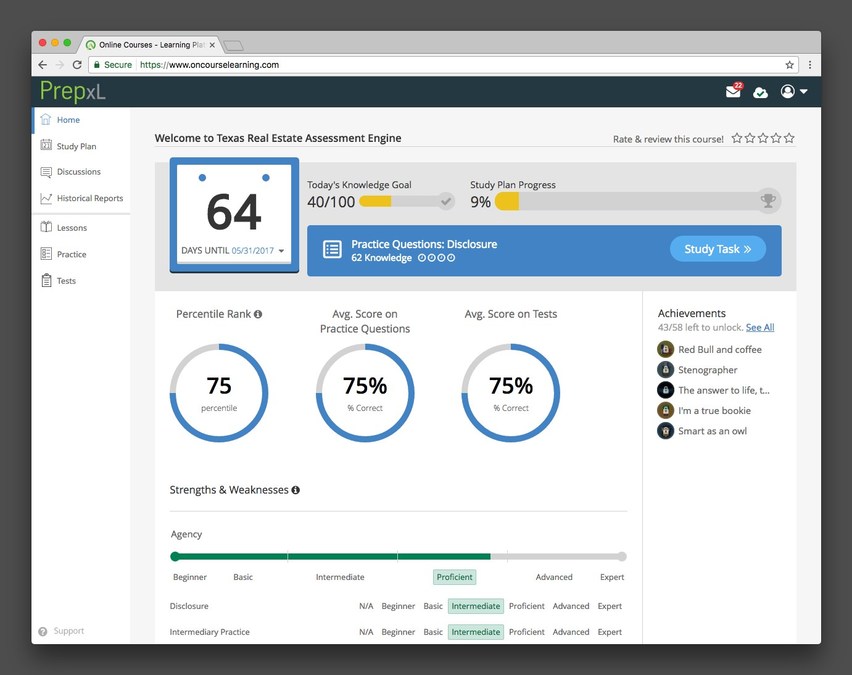Expand the days-until date dropdown

point(281,251)
